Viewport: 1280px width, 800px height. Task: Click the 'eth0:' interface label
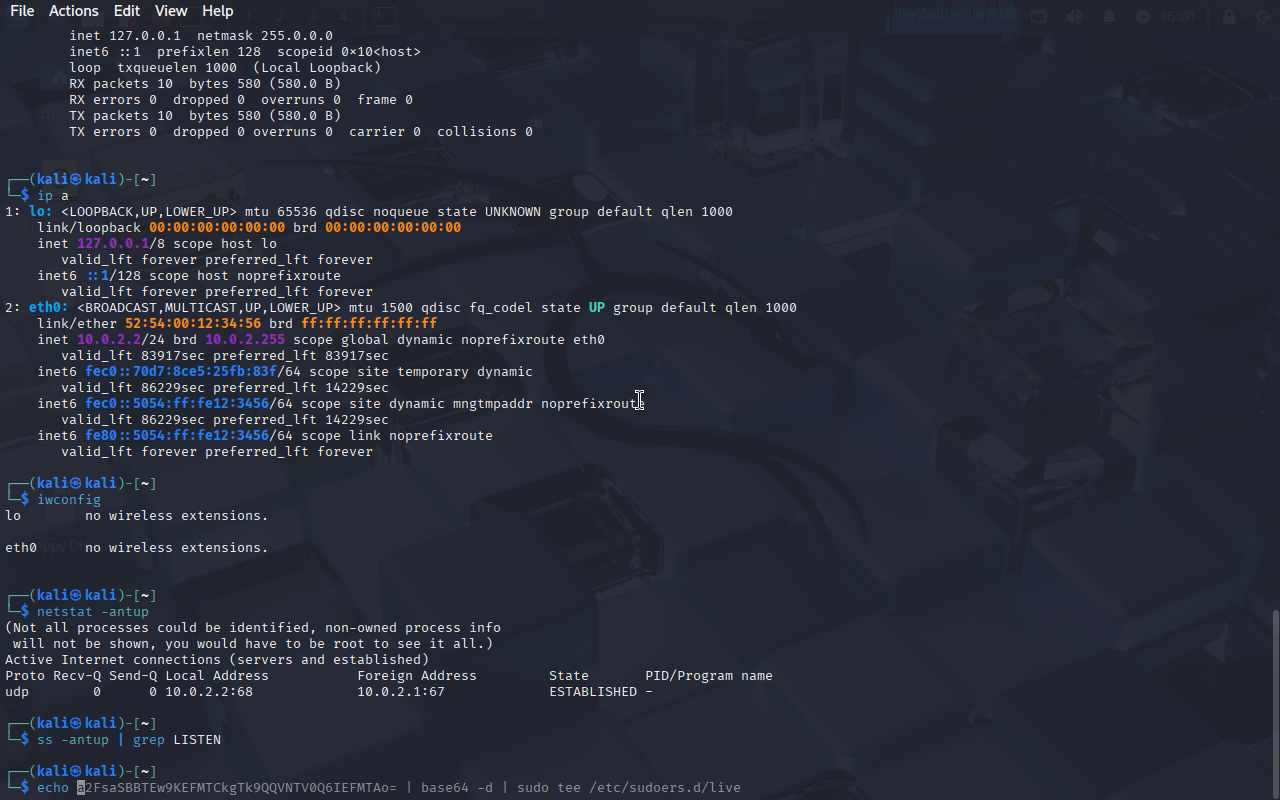click(x=49, y=307)
